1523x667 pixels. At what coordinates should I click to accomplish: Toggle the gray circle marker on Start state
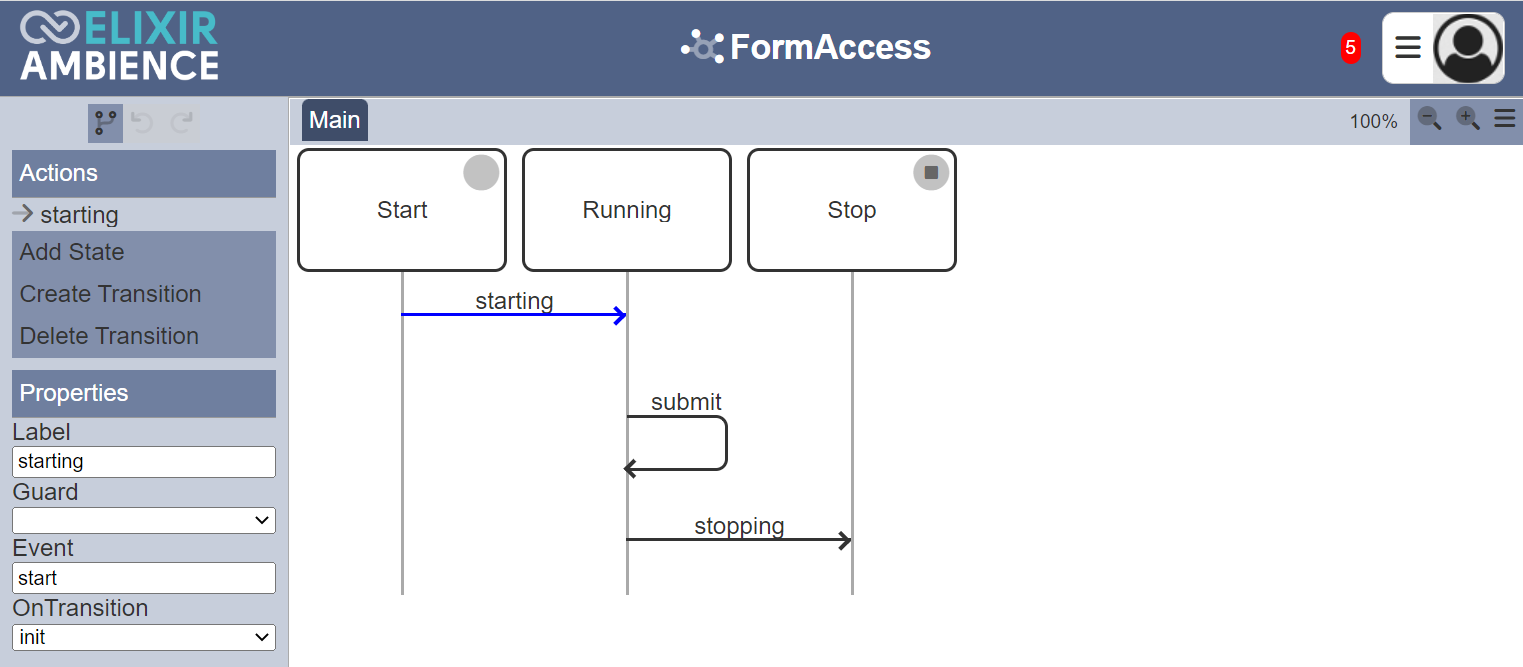pyautogui.click(x=481, y=172)
